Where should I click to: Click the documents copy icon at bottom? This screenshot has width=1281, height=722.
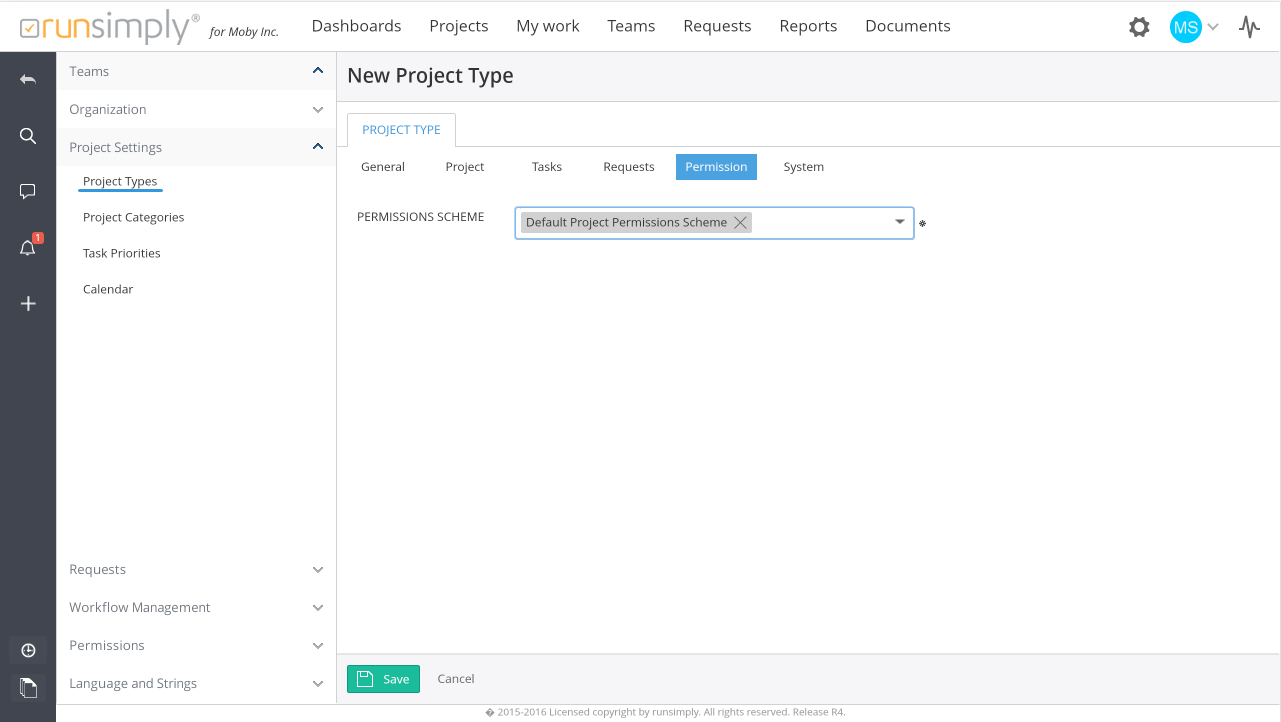click(28, 687)
